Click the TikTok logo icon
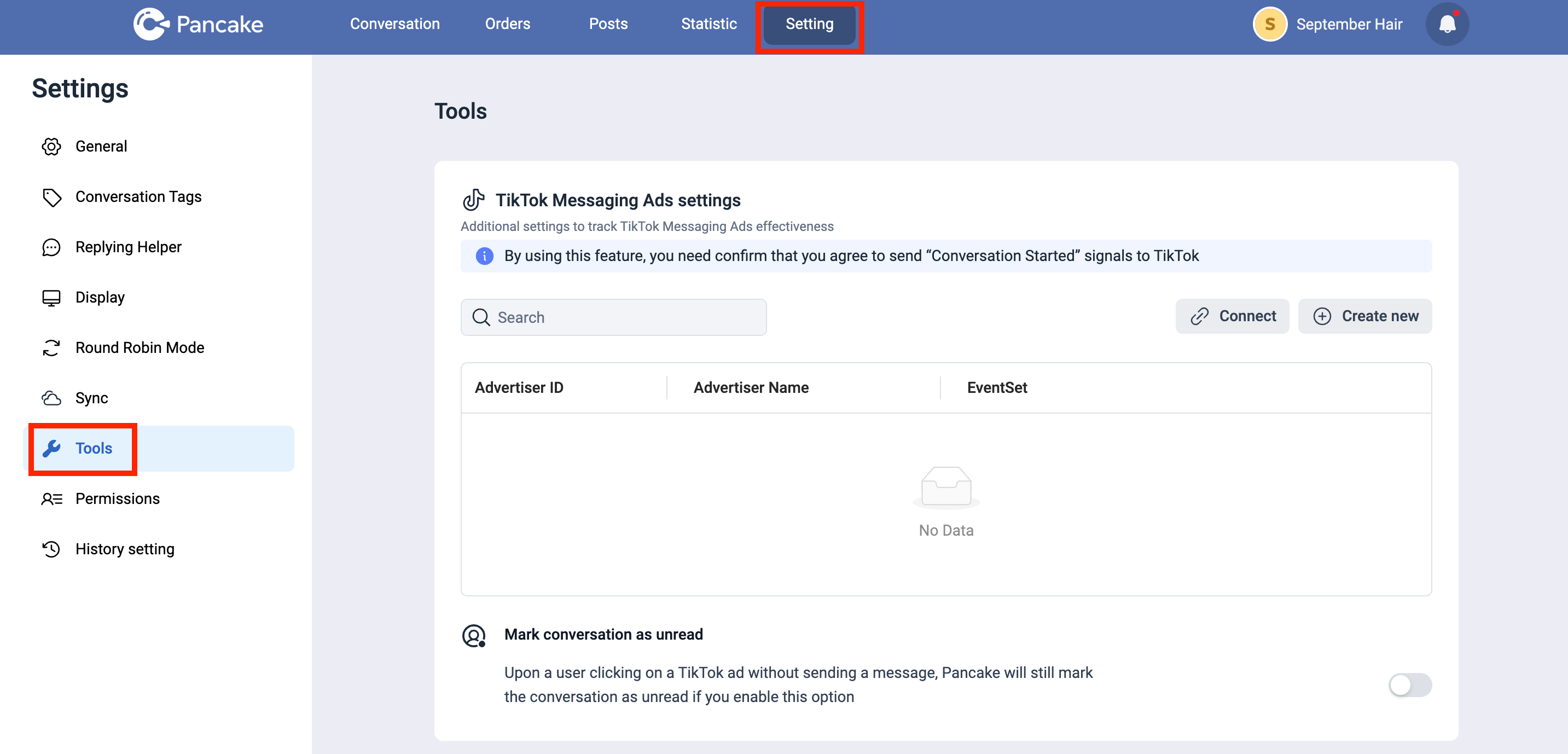The image size is (1568, 754). coord(474,200)
